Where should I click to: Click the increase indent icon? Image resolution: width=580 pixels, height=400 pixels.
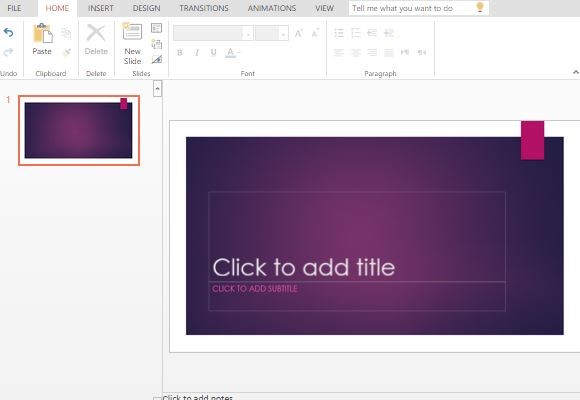pyautogui.click(x=388, y=33)
